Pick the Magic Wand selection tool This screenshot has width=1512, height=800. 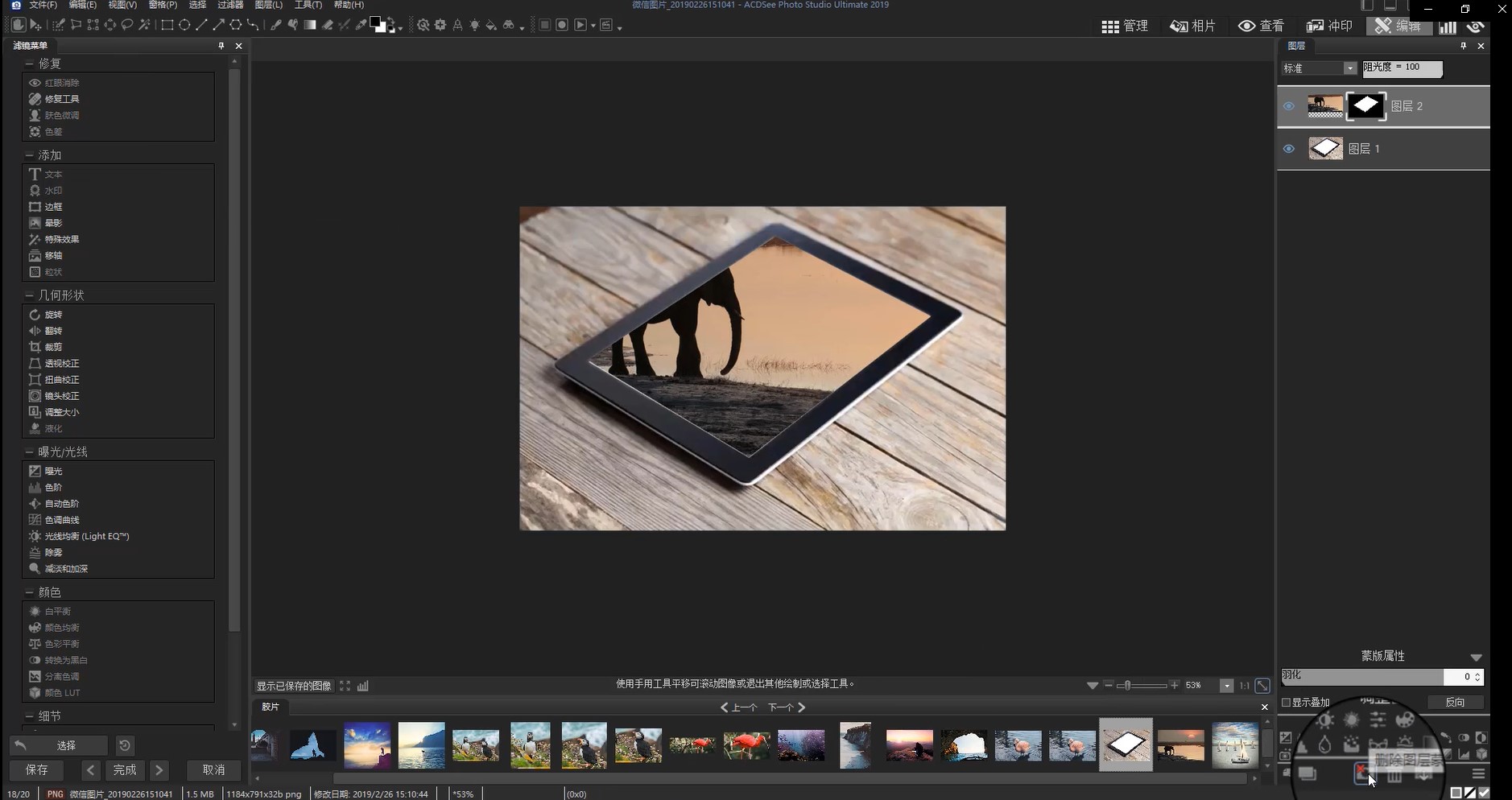(x=144, y=25)
